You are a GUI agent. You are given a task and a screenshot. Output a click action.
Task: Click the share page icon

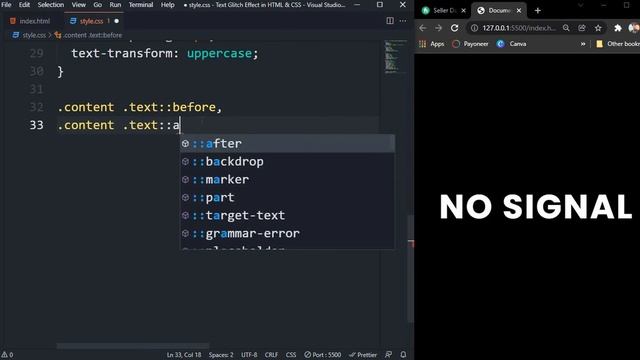click(x=582, y=28)
